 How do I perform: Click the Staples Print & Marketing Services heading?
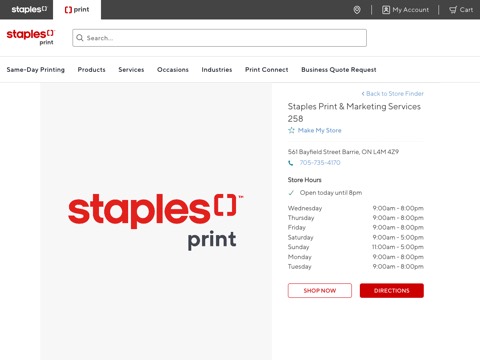(354, 113)
